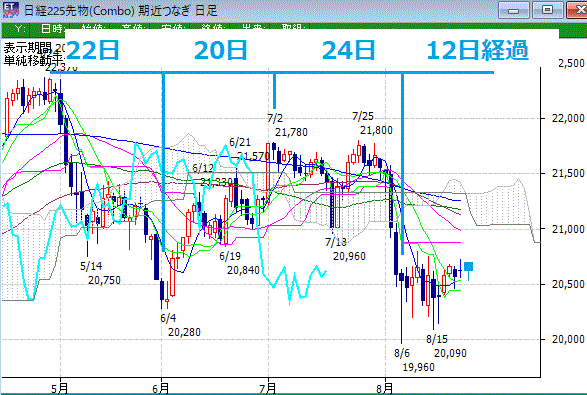
Task: Click the ET application icon in title bar
Action: (10, 9)
